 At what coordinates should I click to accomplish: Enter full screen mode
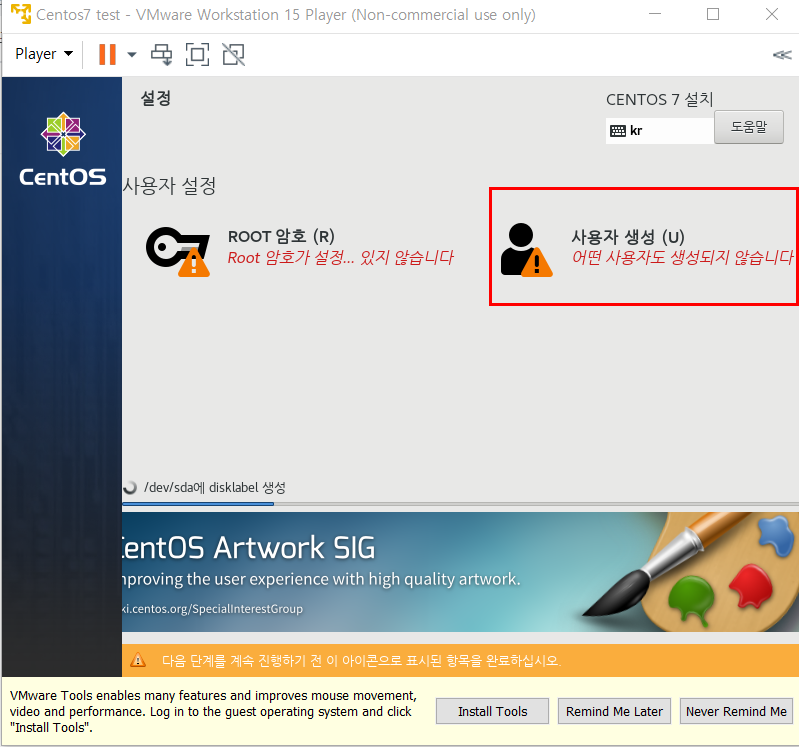[197, 55]
